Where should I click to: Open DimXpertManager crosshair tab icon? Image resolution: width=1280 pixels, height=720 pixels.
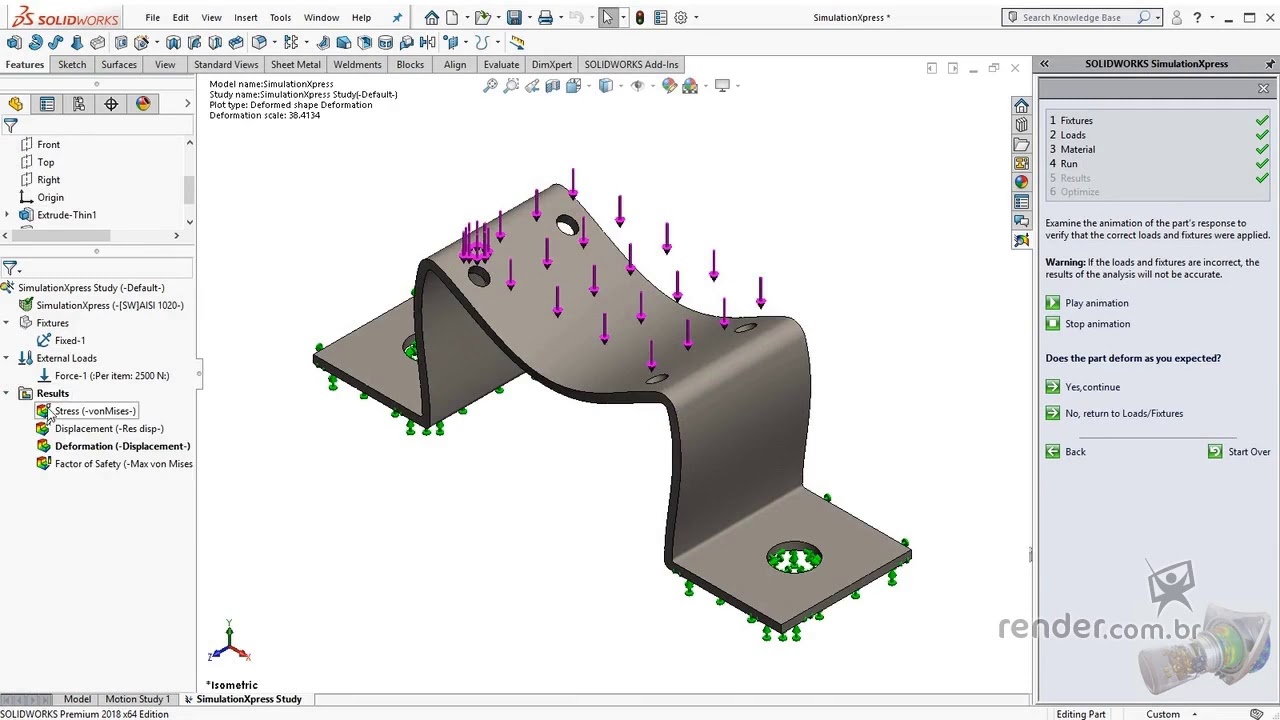111,104
